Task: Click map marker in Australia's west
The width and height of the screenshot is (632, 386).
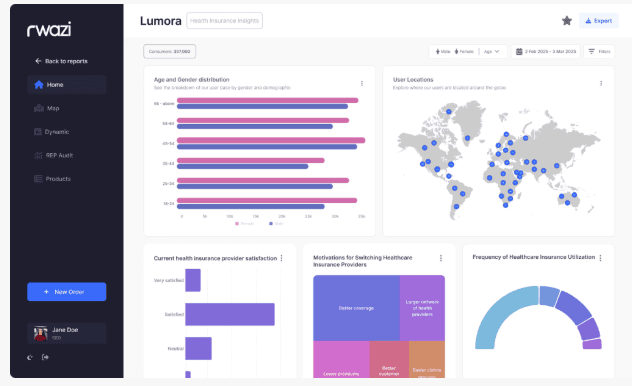Action: 561,197
